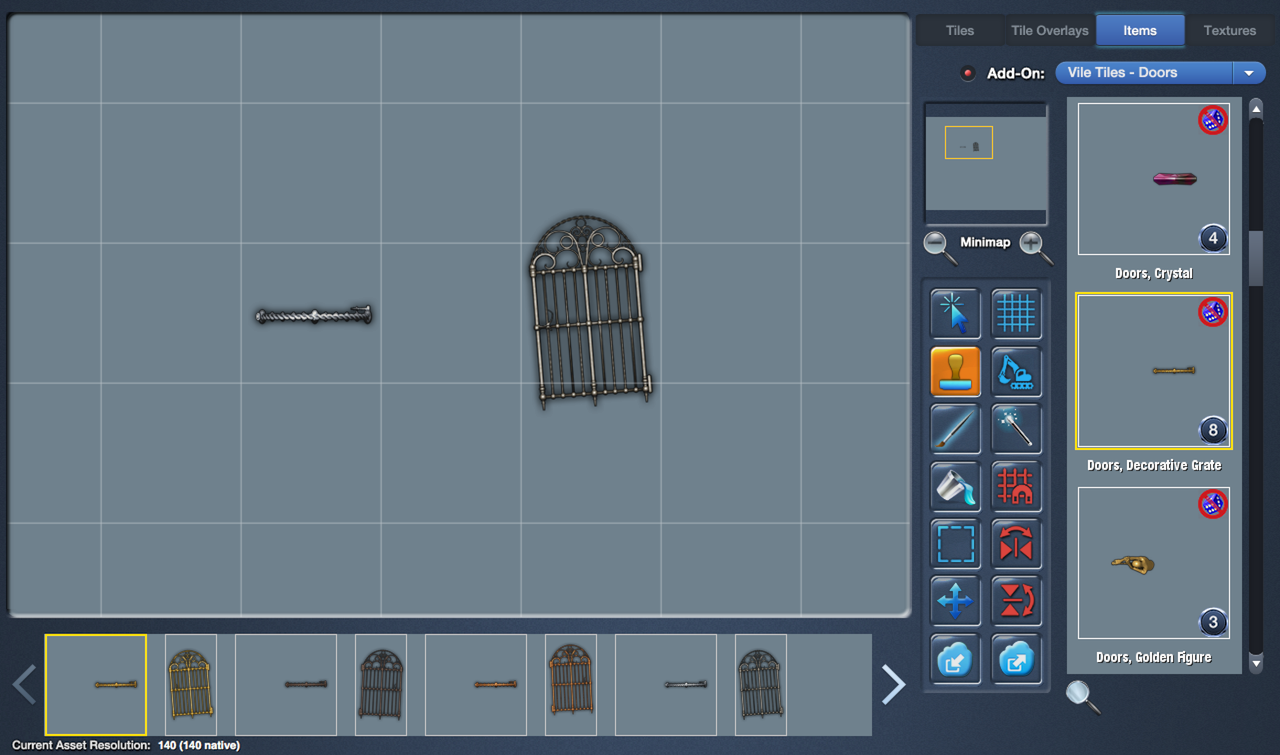1280x755 pixels.
Task: Toggle the grid display tool
Action: point(1016,314)
